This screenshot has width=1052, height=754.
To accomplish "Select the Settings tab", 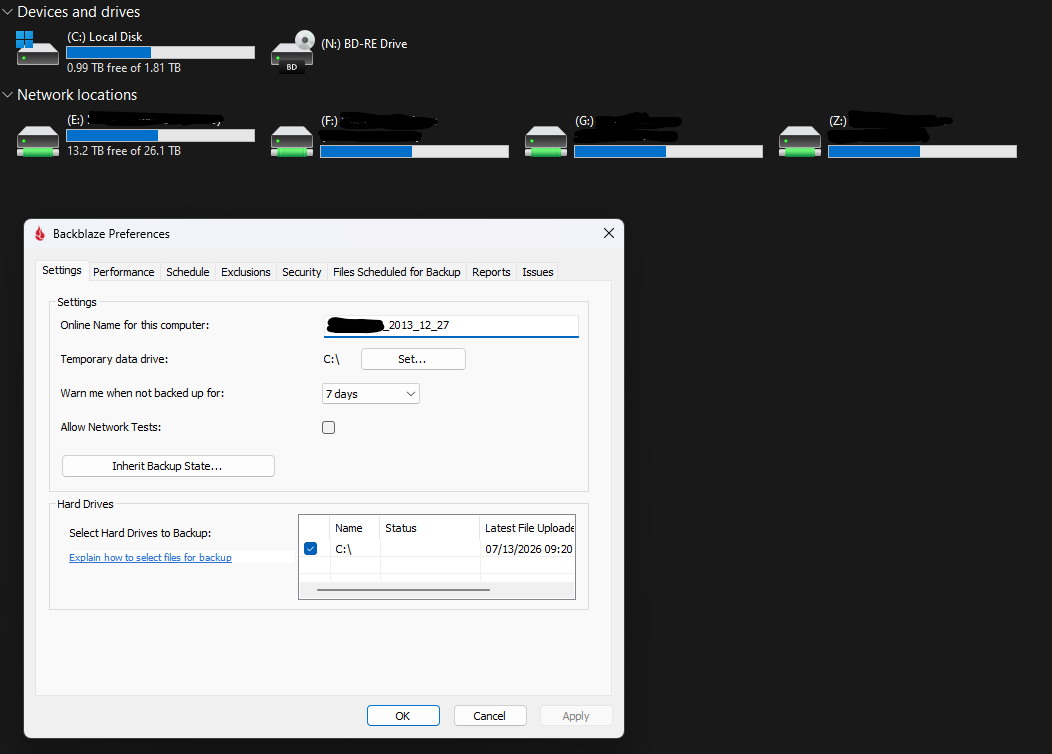I will (x=62, y=270).
